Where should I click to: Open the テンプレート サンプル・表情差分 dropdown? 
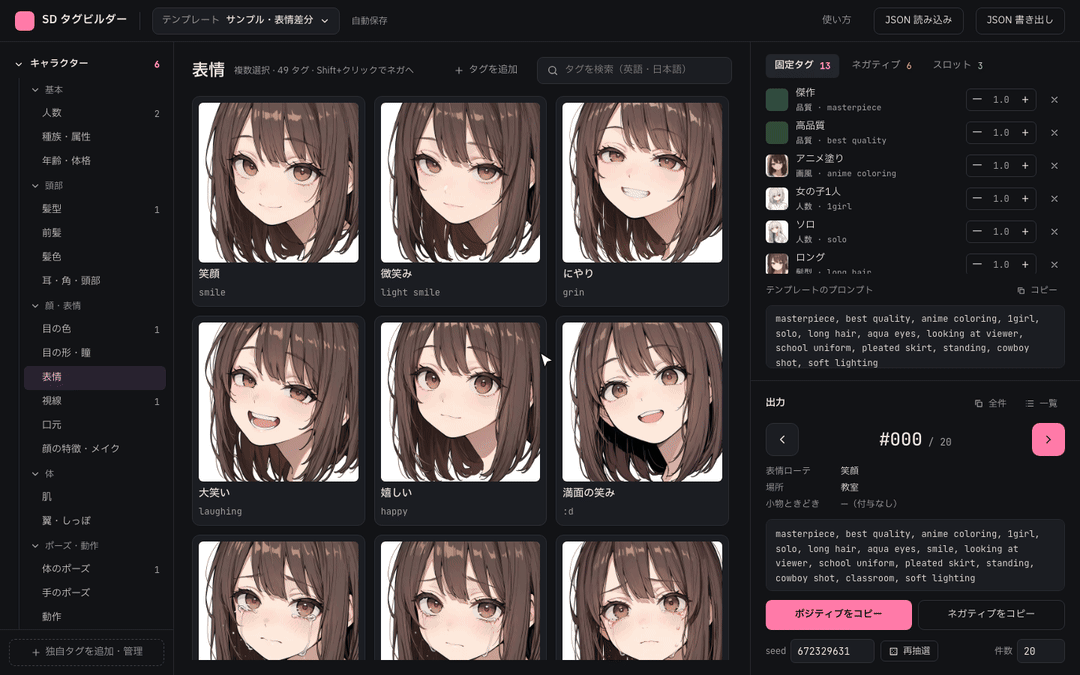(245, 21)
